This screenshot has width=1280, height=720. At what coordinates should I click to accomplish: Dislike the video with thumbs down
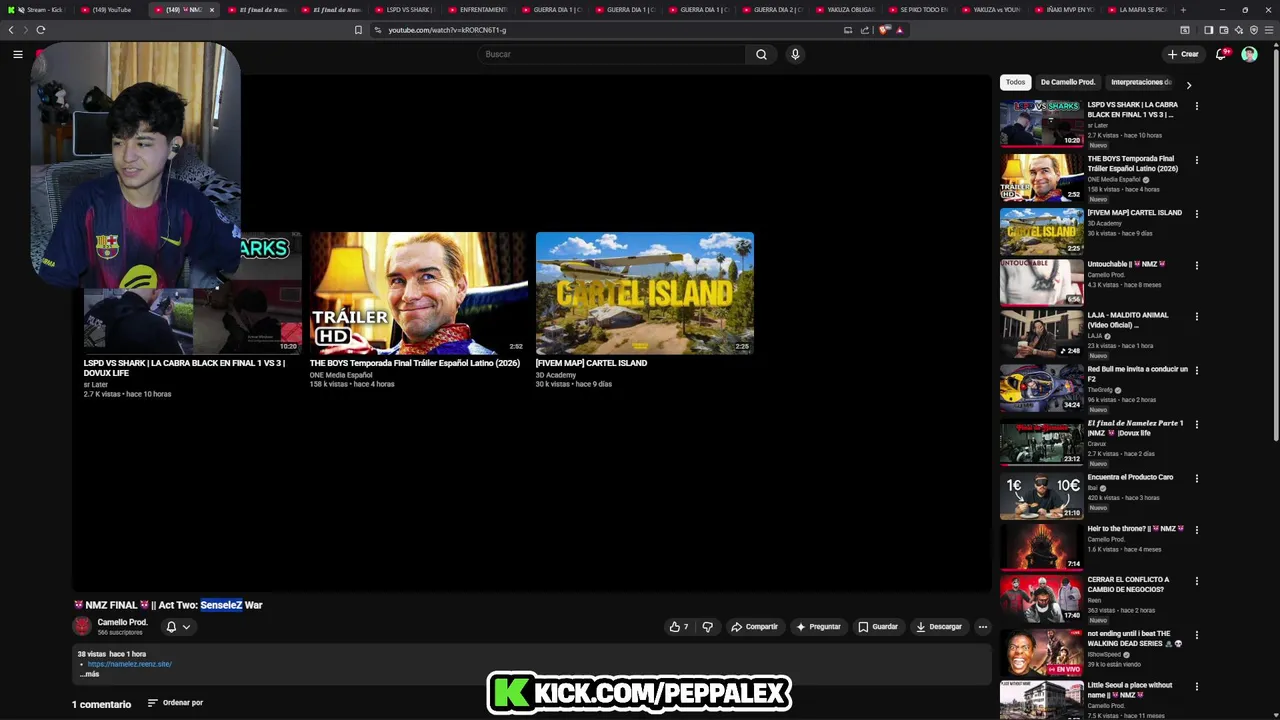pyautogui.click(x=708, y=627)
